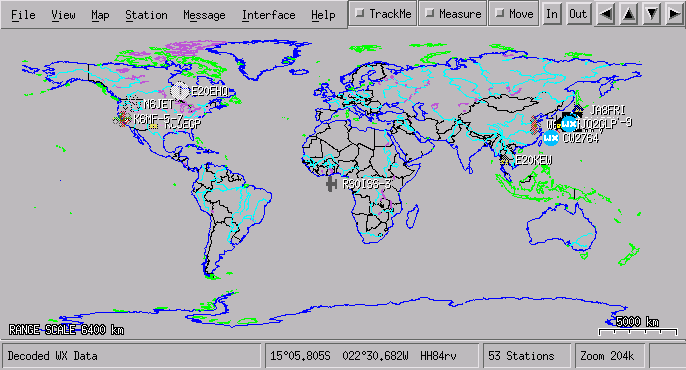Select the K6MF station symbol cluster
Image resolution: width=686 pixels, height=370 pixels.
pyautogui.click(x=123, y=119)
